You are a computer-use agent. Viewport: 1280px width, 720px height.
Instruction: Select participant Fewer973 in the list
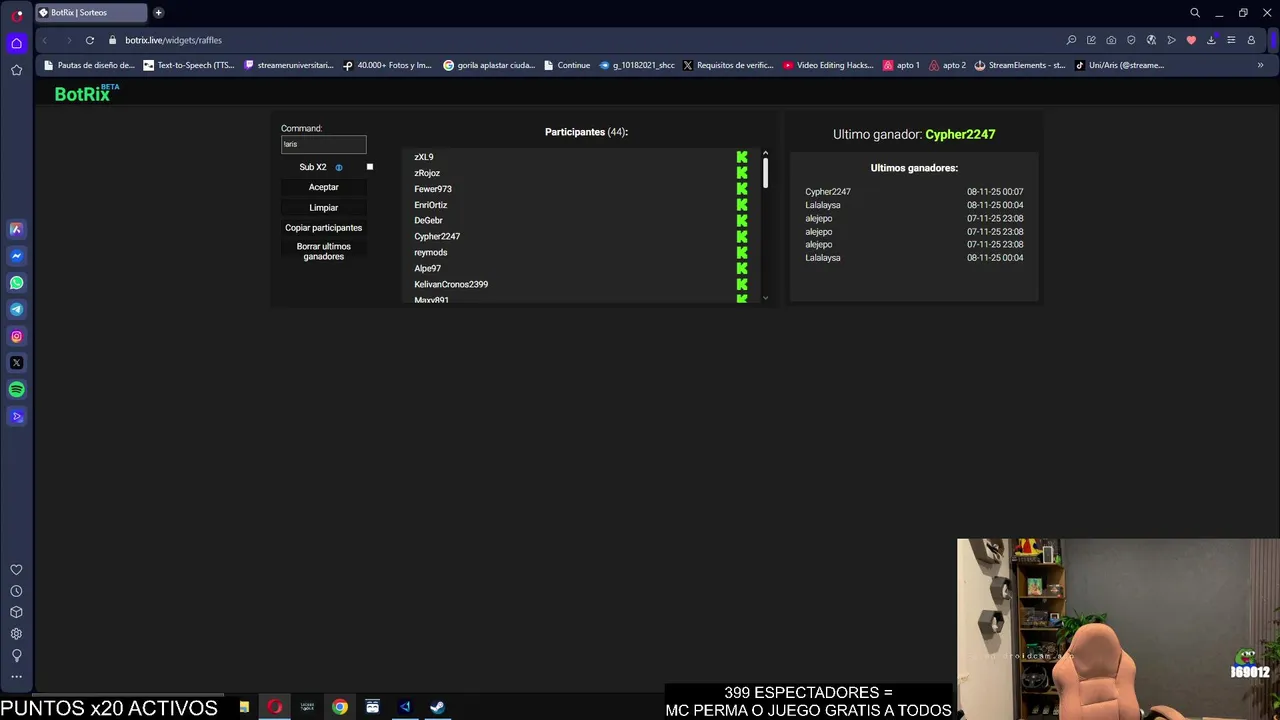433,189
